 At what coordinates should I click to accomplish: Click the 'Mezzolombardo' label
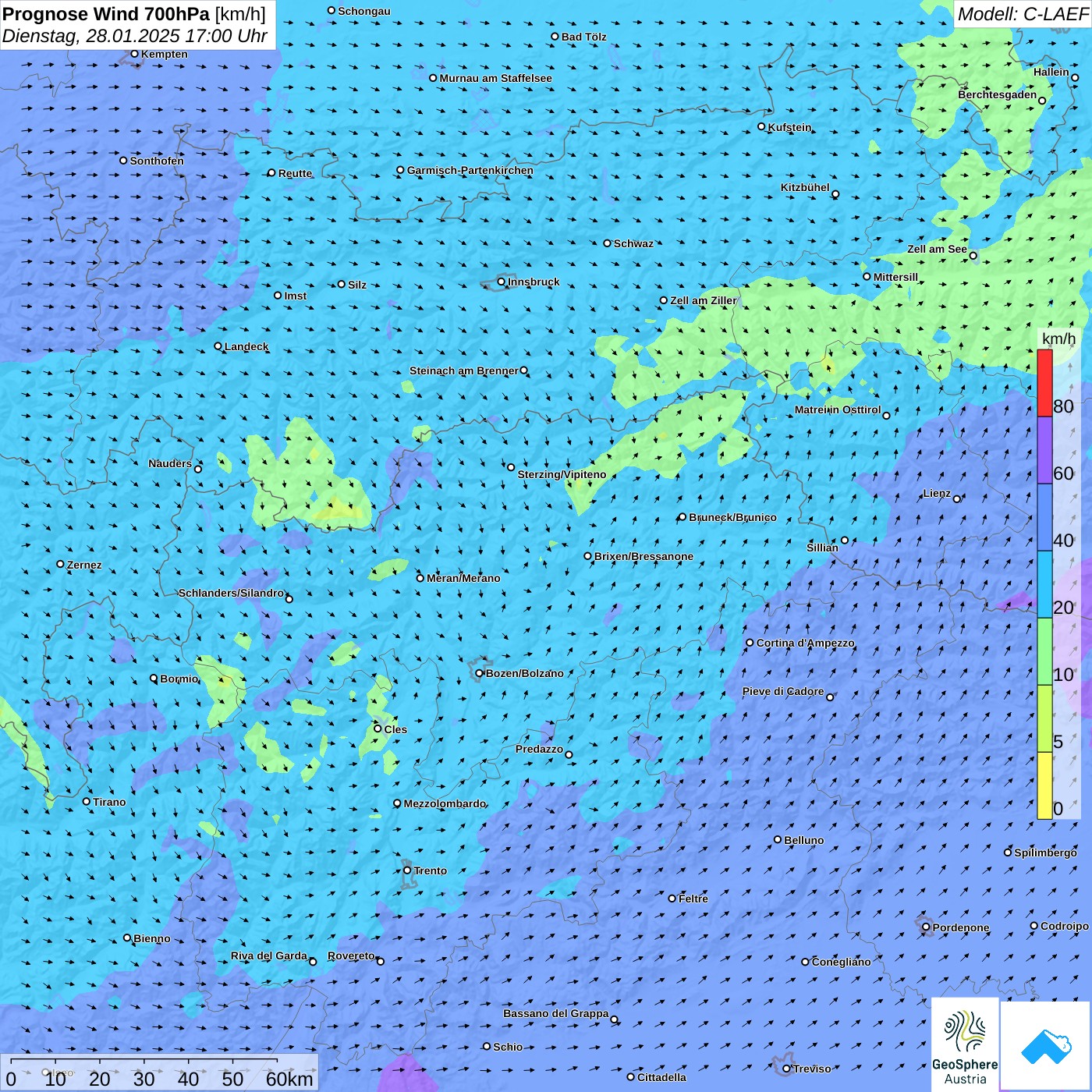(445, 803)
